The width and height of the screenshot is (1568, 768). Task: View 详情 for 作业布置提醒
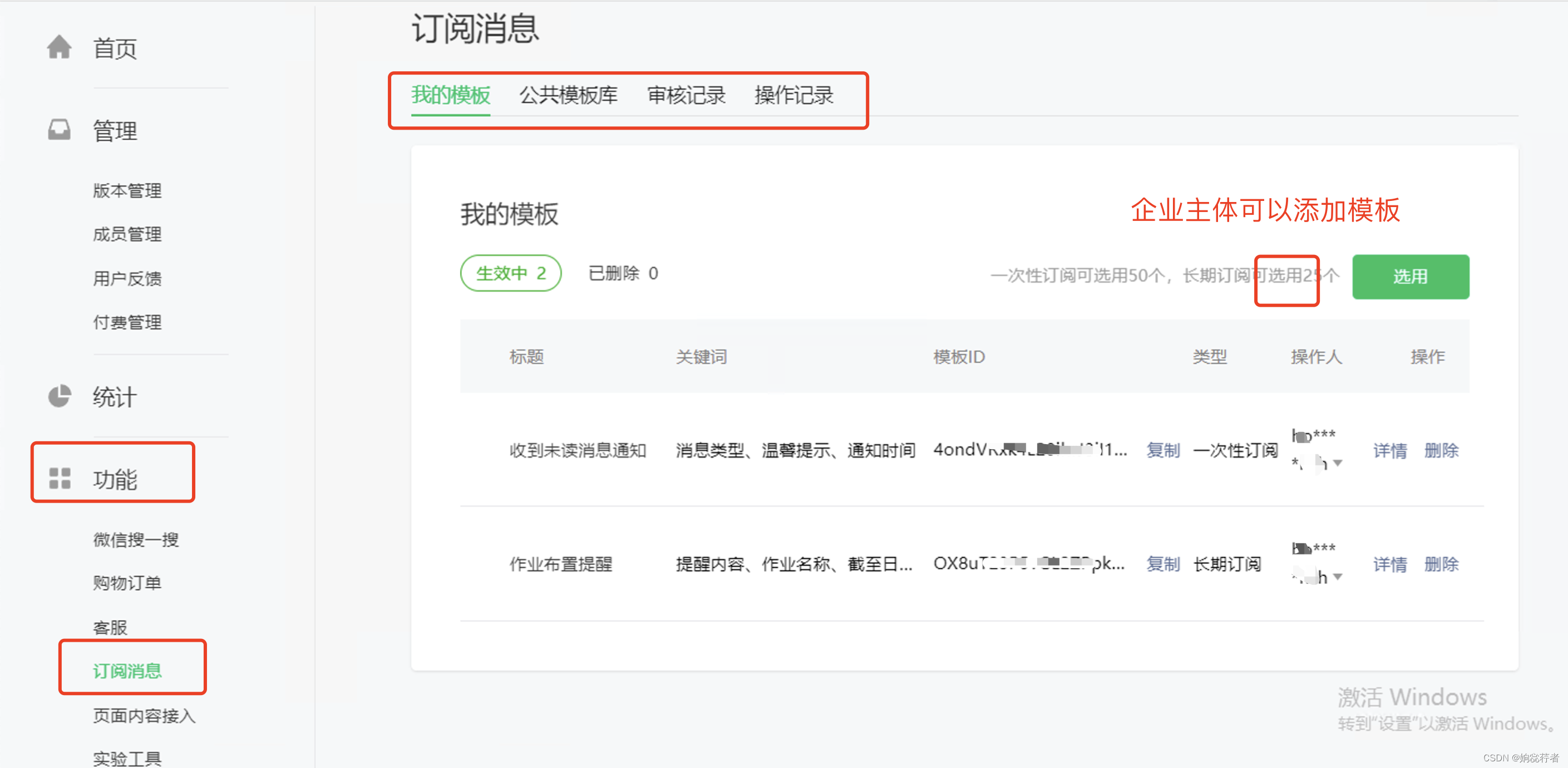[x=1391, y=564]
